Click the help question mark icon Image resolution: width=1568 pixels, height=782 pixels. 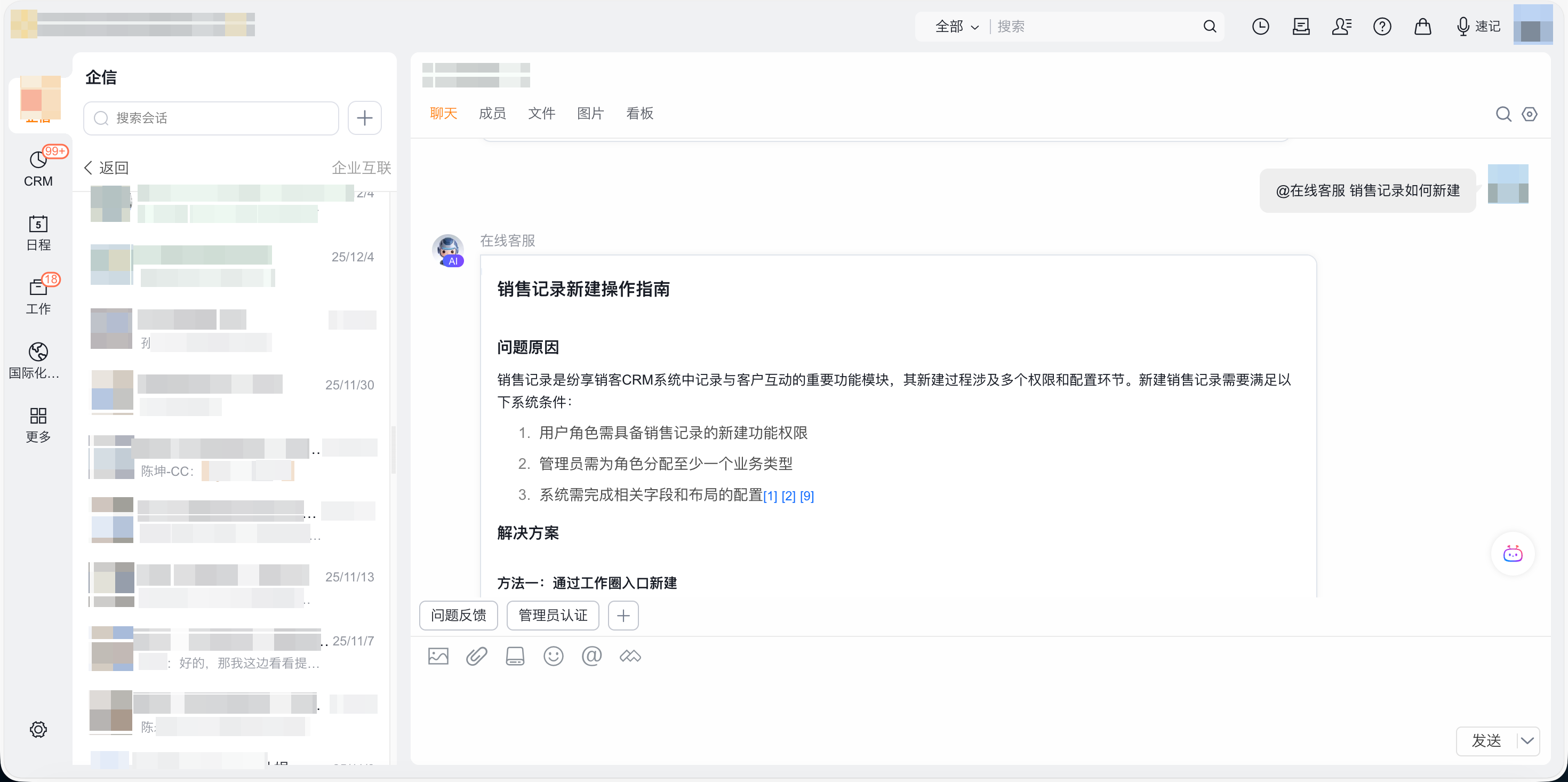coord(1382,26)
